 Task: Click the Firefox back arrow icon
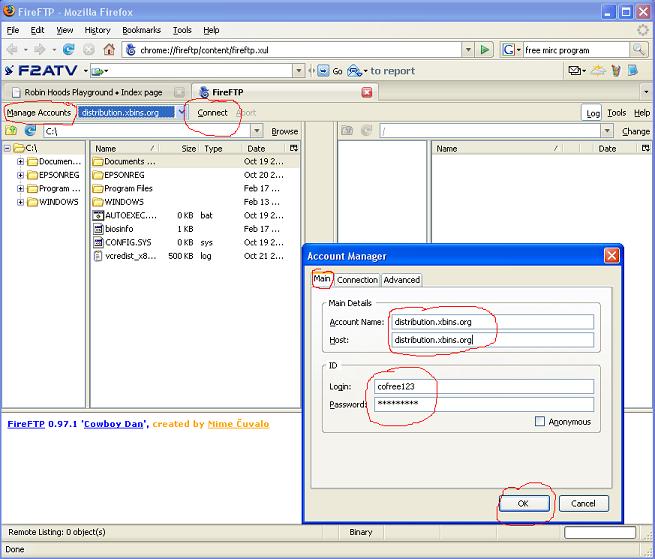pos(12,50)
